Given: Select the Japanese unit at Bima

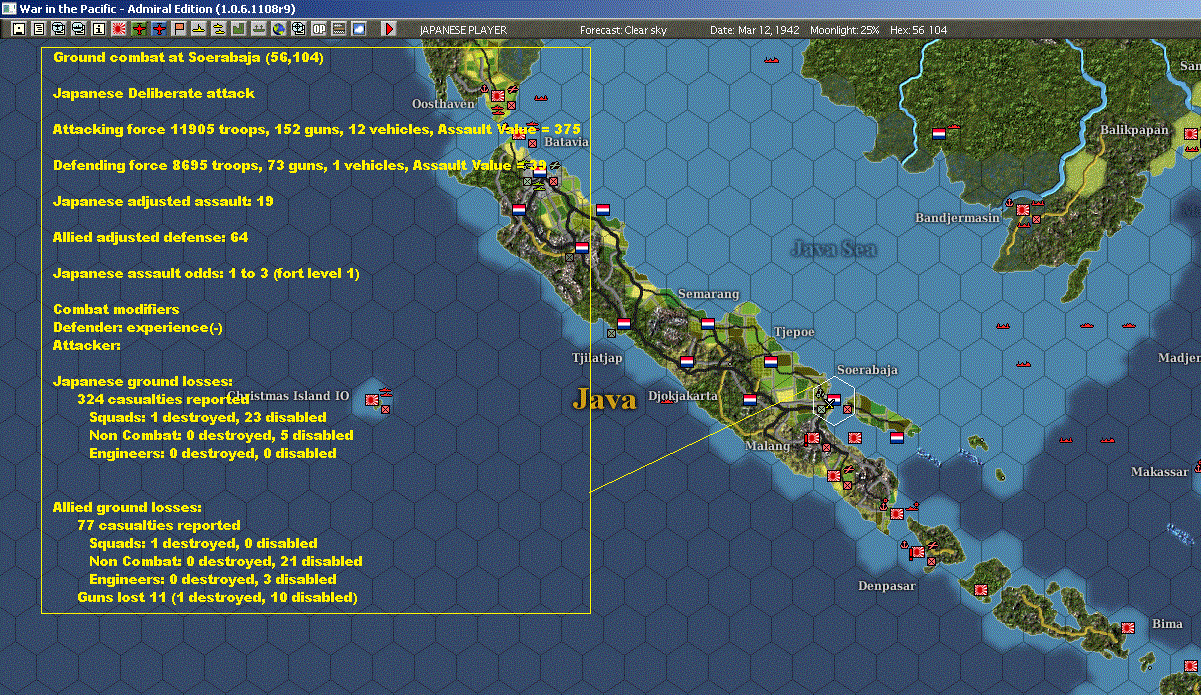Looking at the screenshot, I should (1128, 628).
